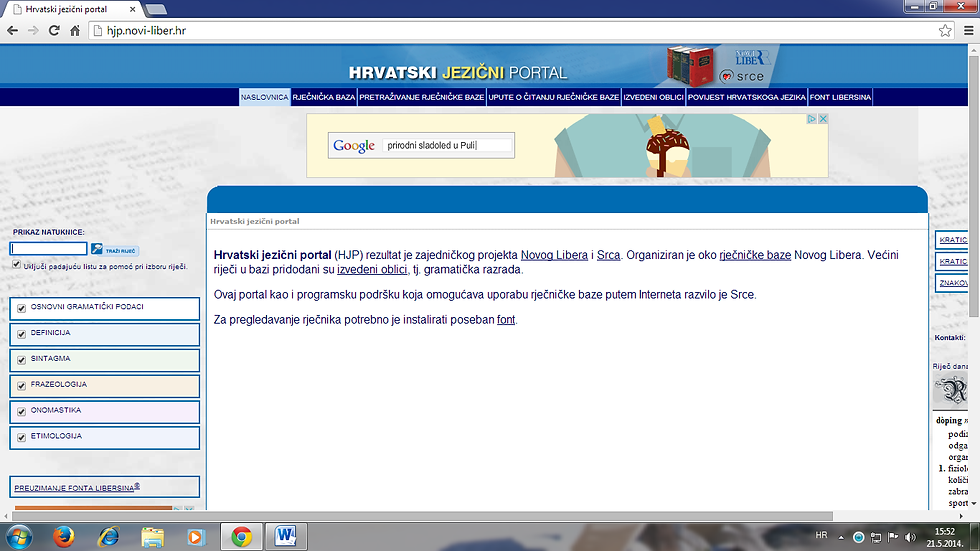Click the Riječ dana ornament image
Viewport: 980px width, 551px height.
coord(951,391)
